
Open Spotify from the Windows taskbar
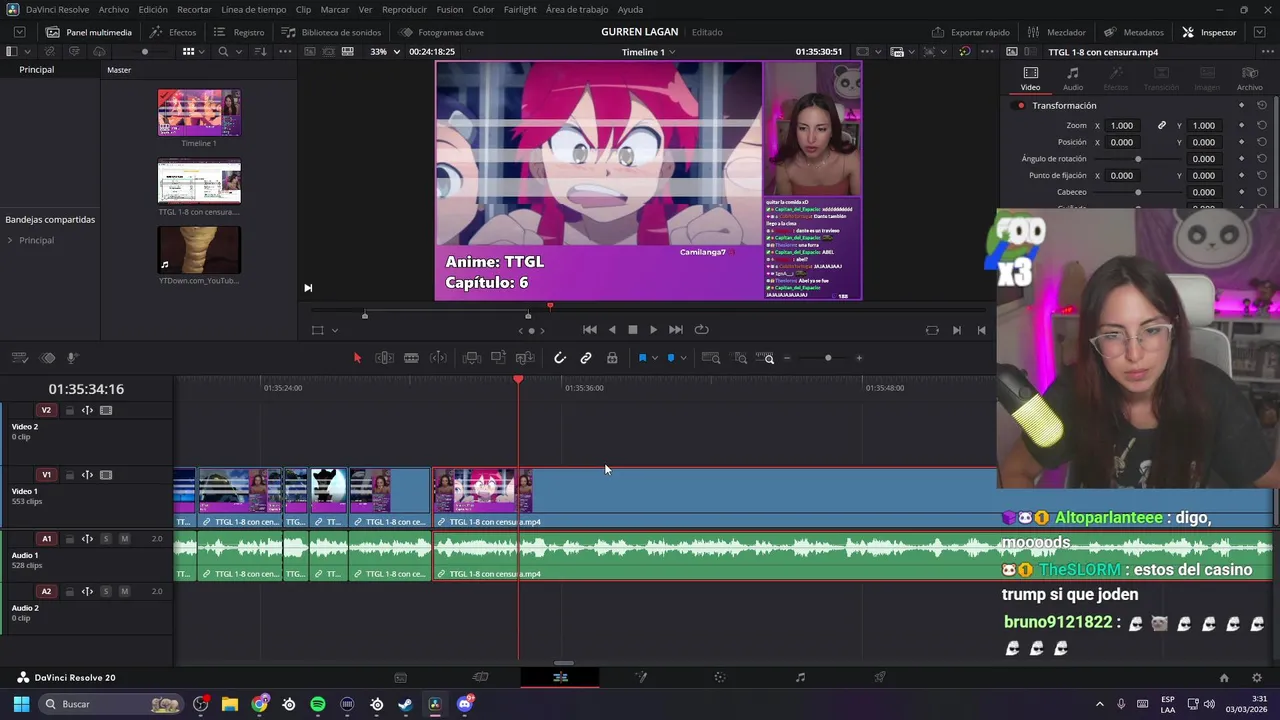(x=318, y=704)
